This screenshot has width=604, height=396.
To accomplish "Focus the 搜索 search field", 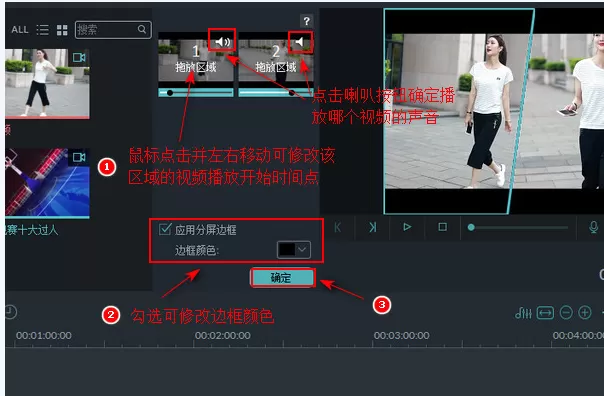I will (113, 30).
